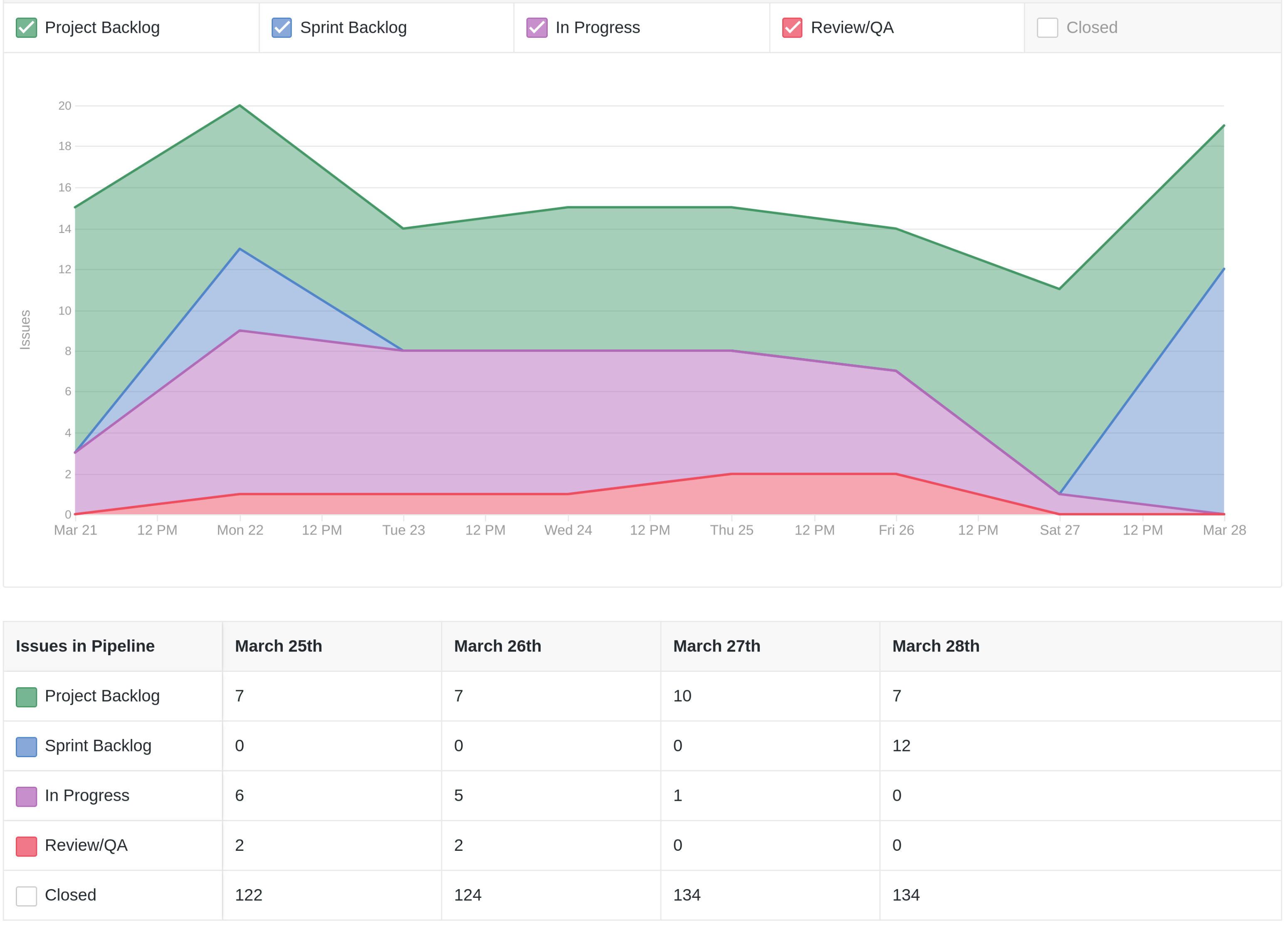
Task: Enable the Closed legend checkbox
Action: coord(1047,27)
